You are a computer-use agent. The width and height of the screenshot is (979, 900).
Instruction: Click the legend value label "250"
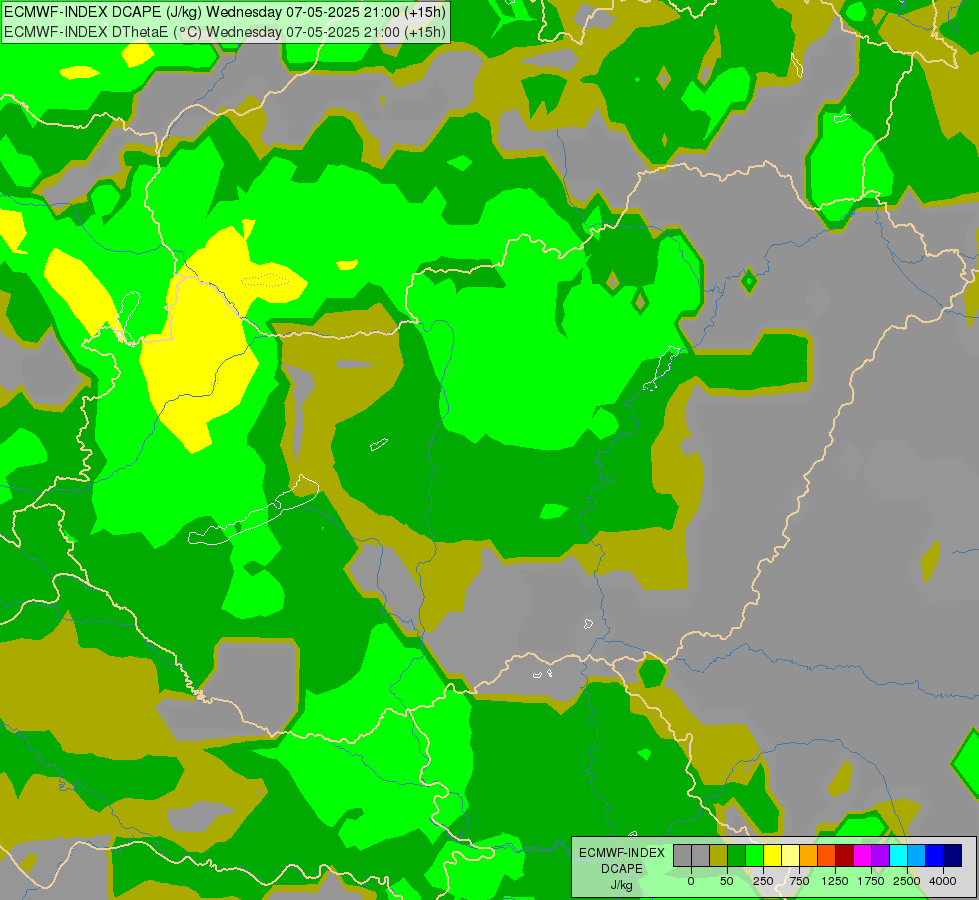pyautogui.click(x=763, y=881)
